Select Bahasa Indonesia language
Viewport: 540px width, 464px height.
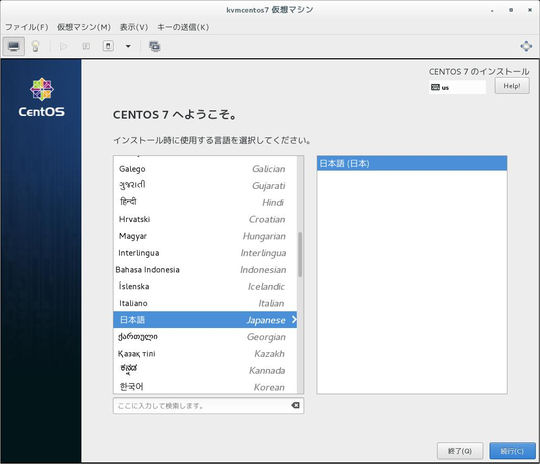pos(205,270)
